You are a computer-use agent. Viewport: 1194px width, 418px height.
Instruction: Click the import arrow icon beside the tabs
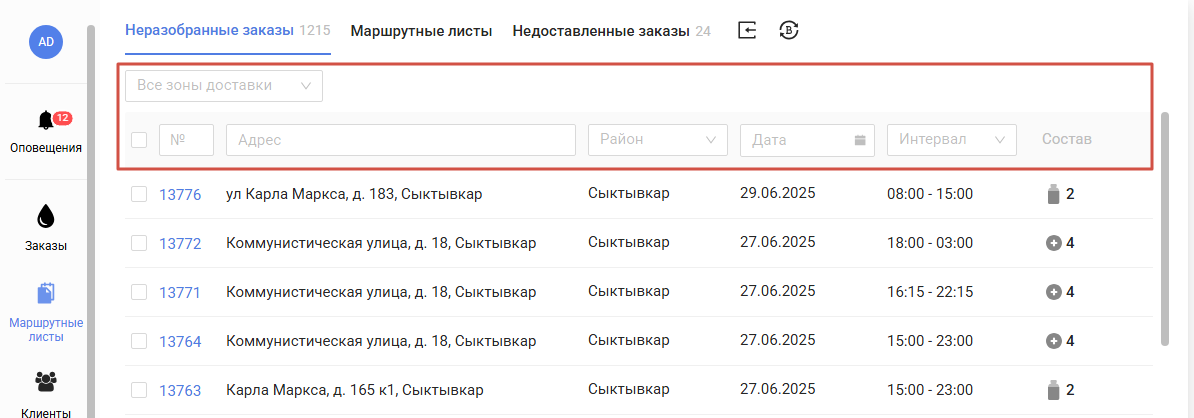coord(748,30)
